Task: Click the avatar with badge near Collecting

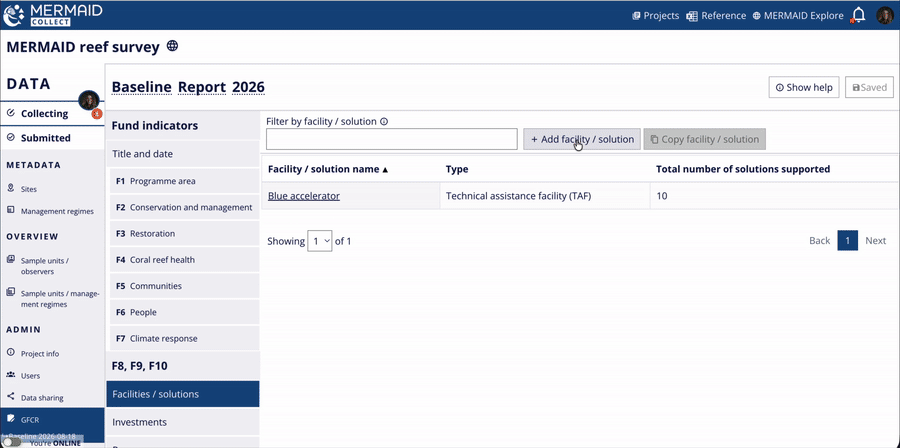Action: coord(90,101)
